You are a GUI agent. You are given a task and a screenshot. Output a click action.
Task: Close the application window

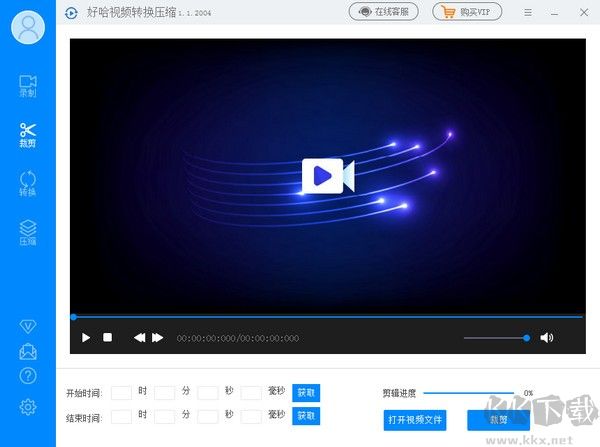pos(584,13)
